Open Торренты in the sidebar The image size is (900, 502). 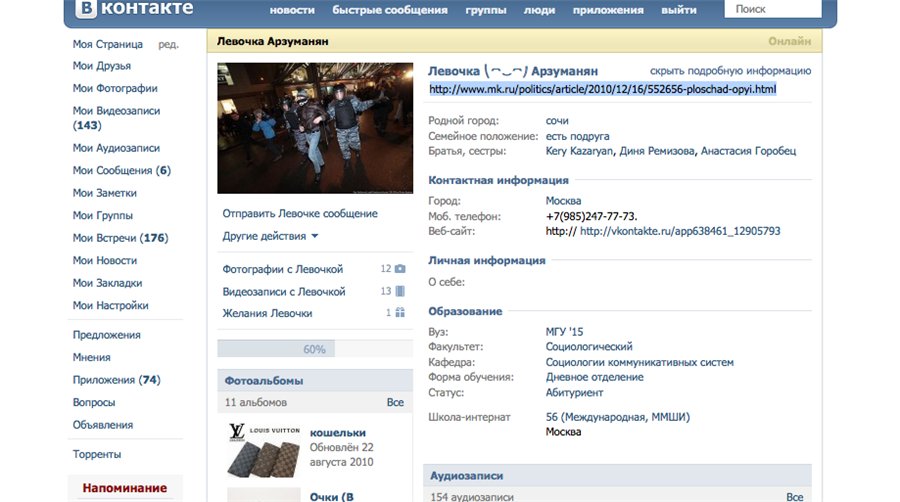(x=96, y=454)
